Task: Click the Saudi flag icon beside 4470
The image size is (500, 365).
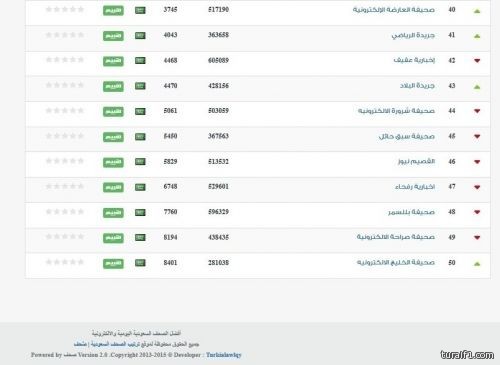Action: (140, 86)
